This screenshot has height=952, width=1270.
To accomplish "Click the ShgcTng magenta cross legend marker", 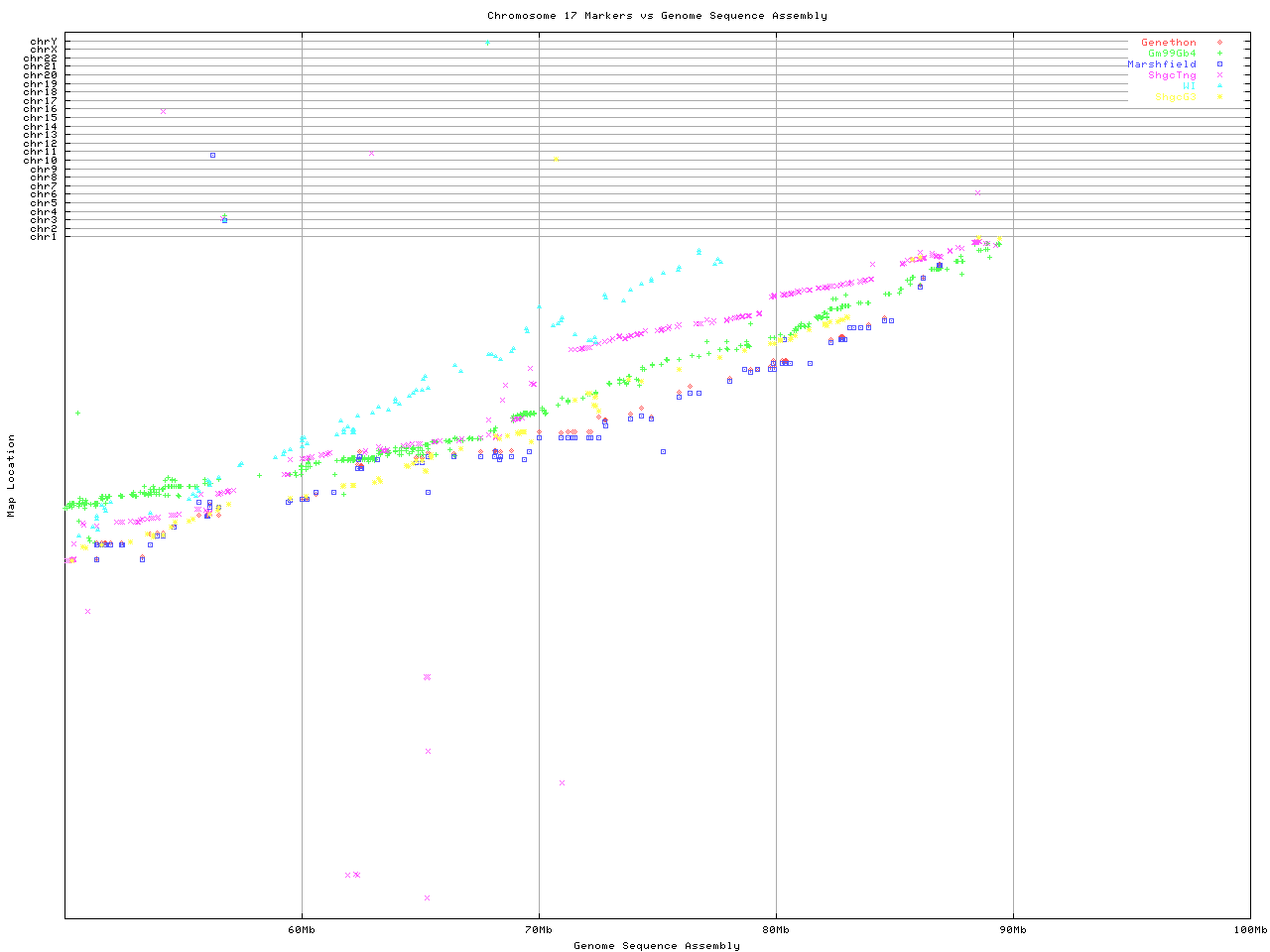I will (x=1219, y=75).
